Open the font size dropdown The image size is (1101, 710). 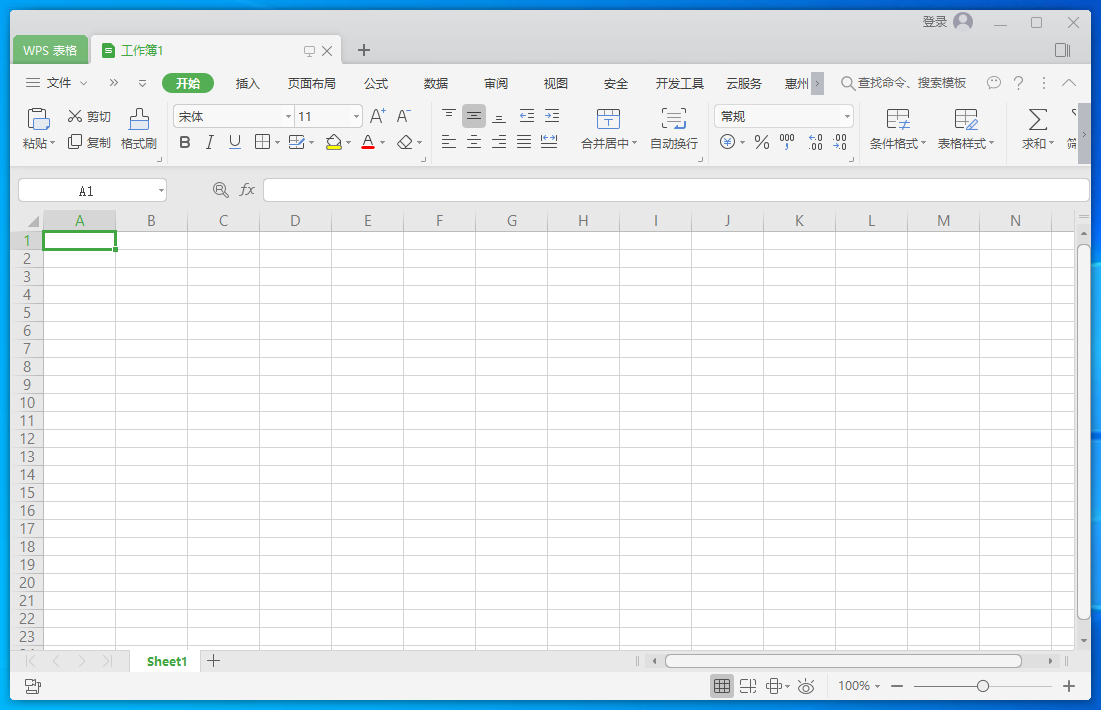357,117
